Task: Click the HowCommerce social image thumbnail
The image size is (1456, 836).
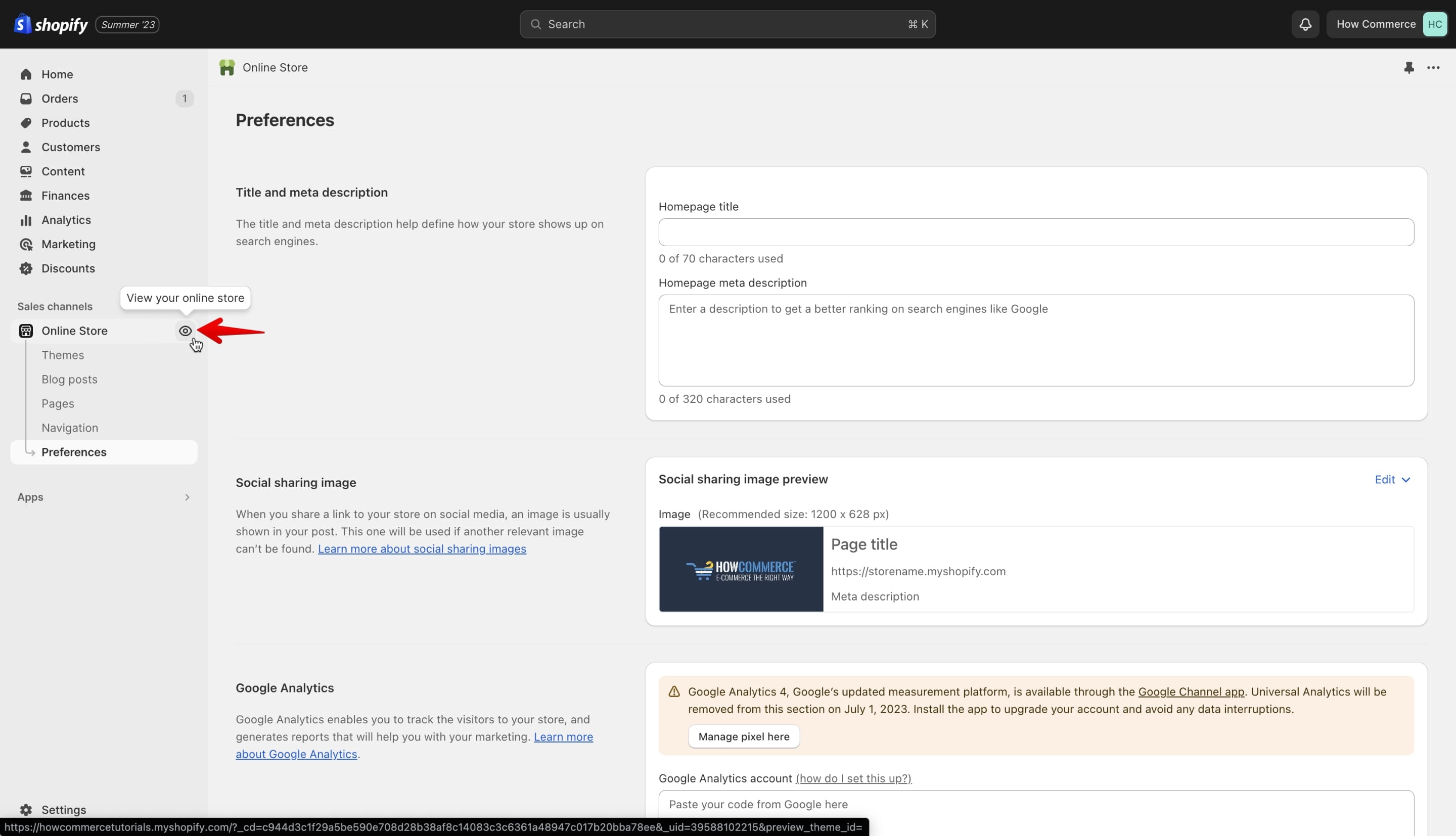Action: tap(741, 569)
